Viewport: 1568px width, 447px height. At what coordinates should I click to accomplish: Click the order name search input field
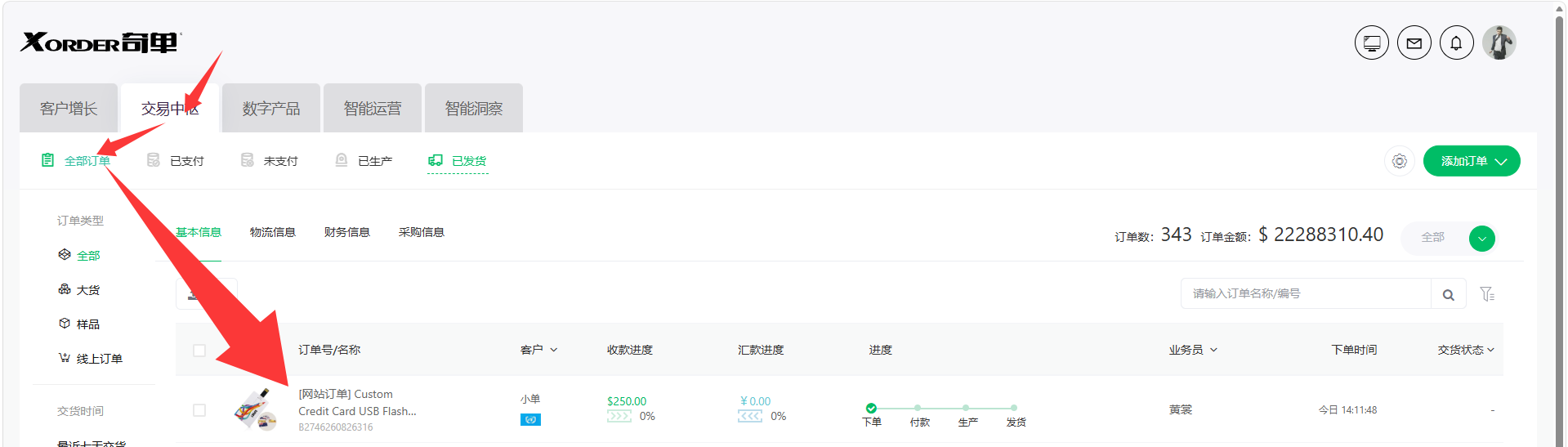1306,294
